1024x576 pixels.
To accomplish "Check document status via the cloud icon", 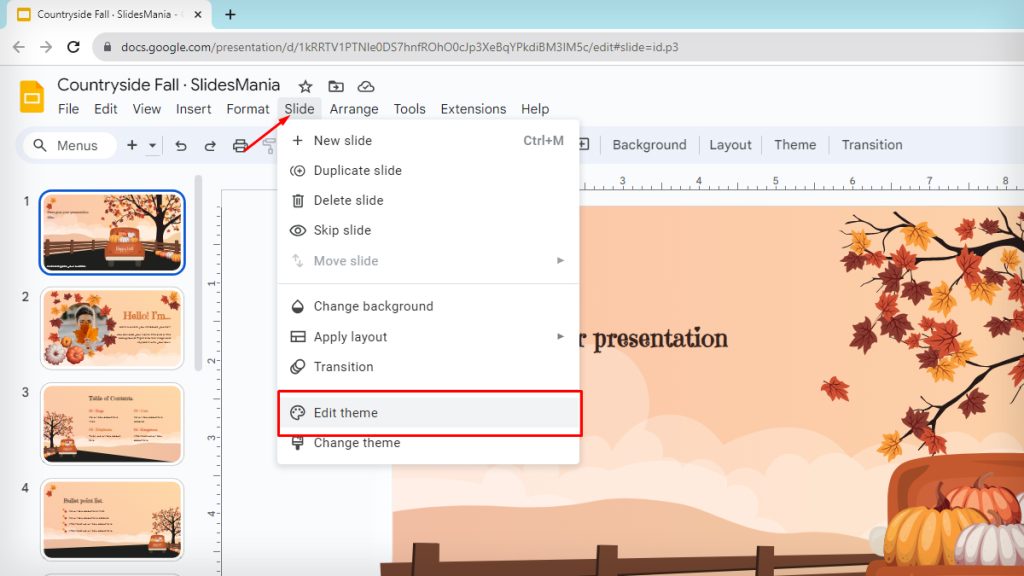I will [x=365, y=86].
